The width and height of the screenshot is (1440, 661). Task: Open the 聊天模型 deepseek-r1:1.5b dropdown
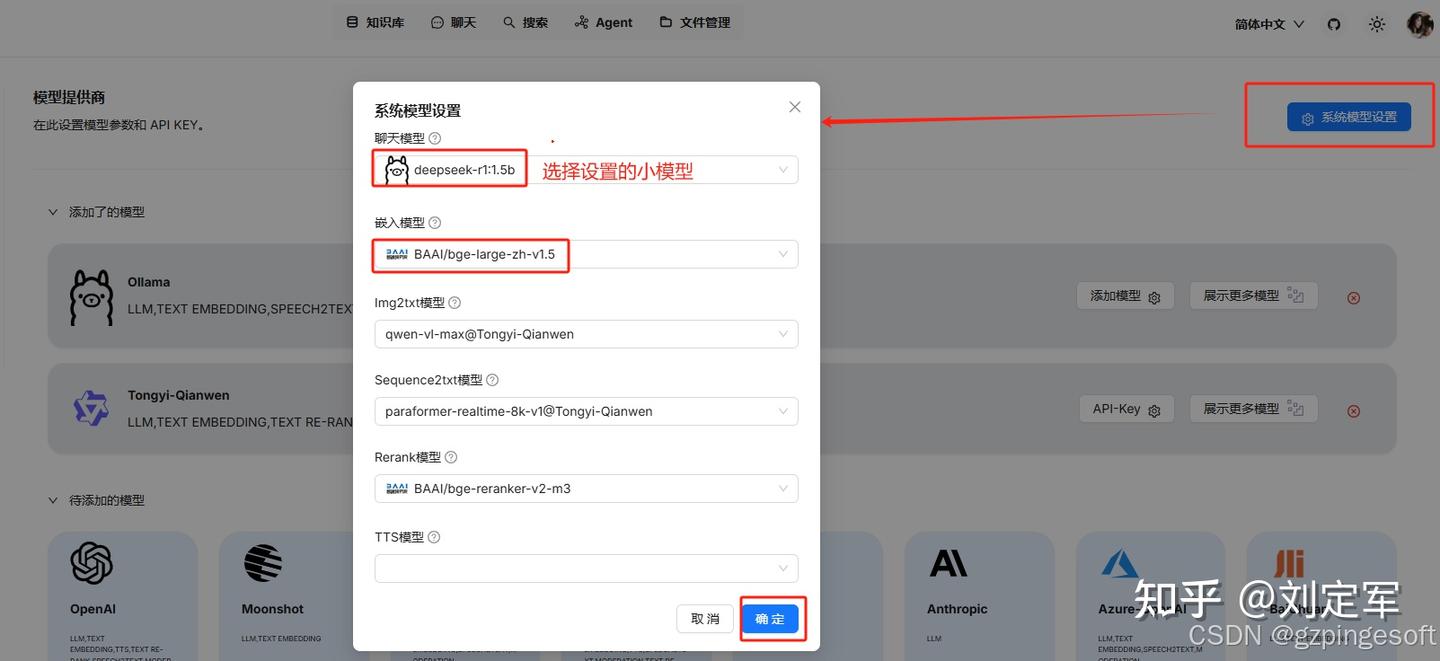(x=660, y=170)
